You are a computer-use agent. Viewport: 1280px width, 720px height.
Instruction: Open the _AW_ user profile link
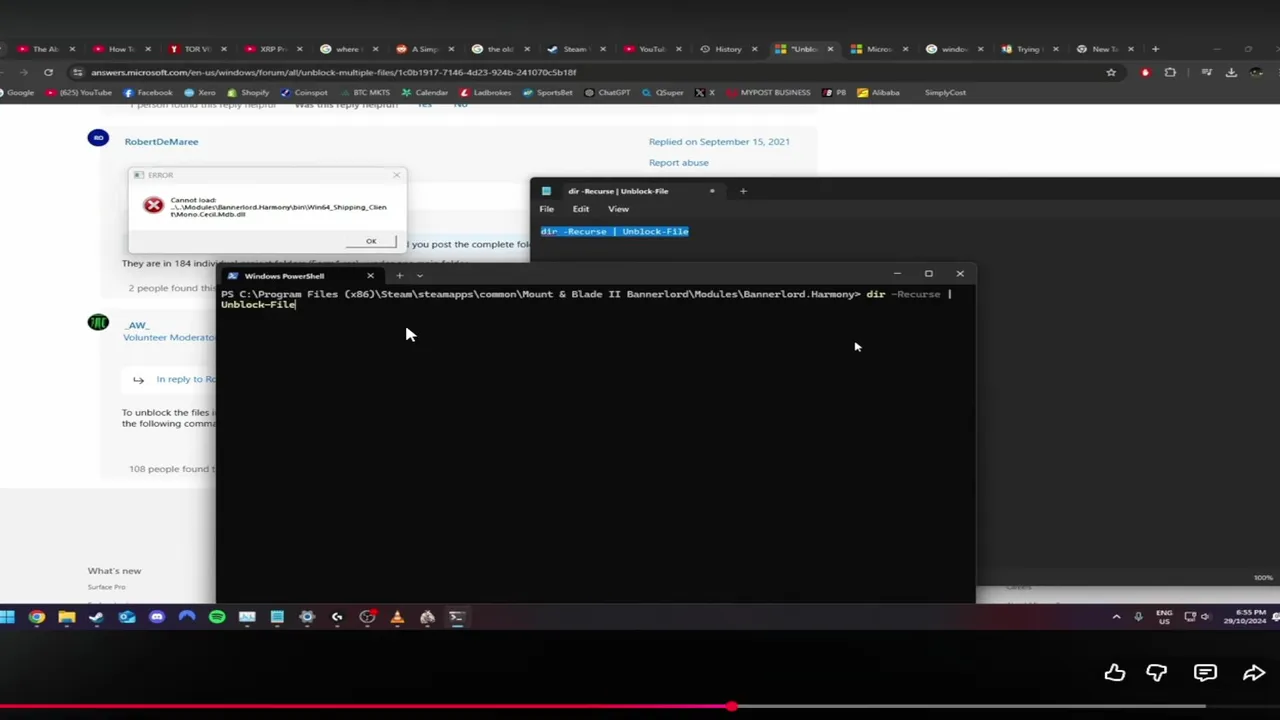click(x=137, y=325)
